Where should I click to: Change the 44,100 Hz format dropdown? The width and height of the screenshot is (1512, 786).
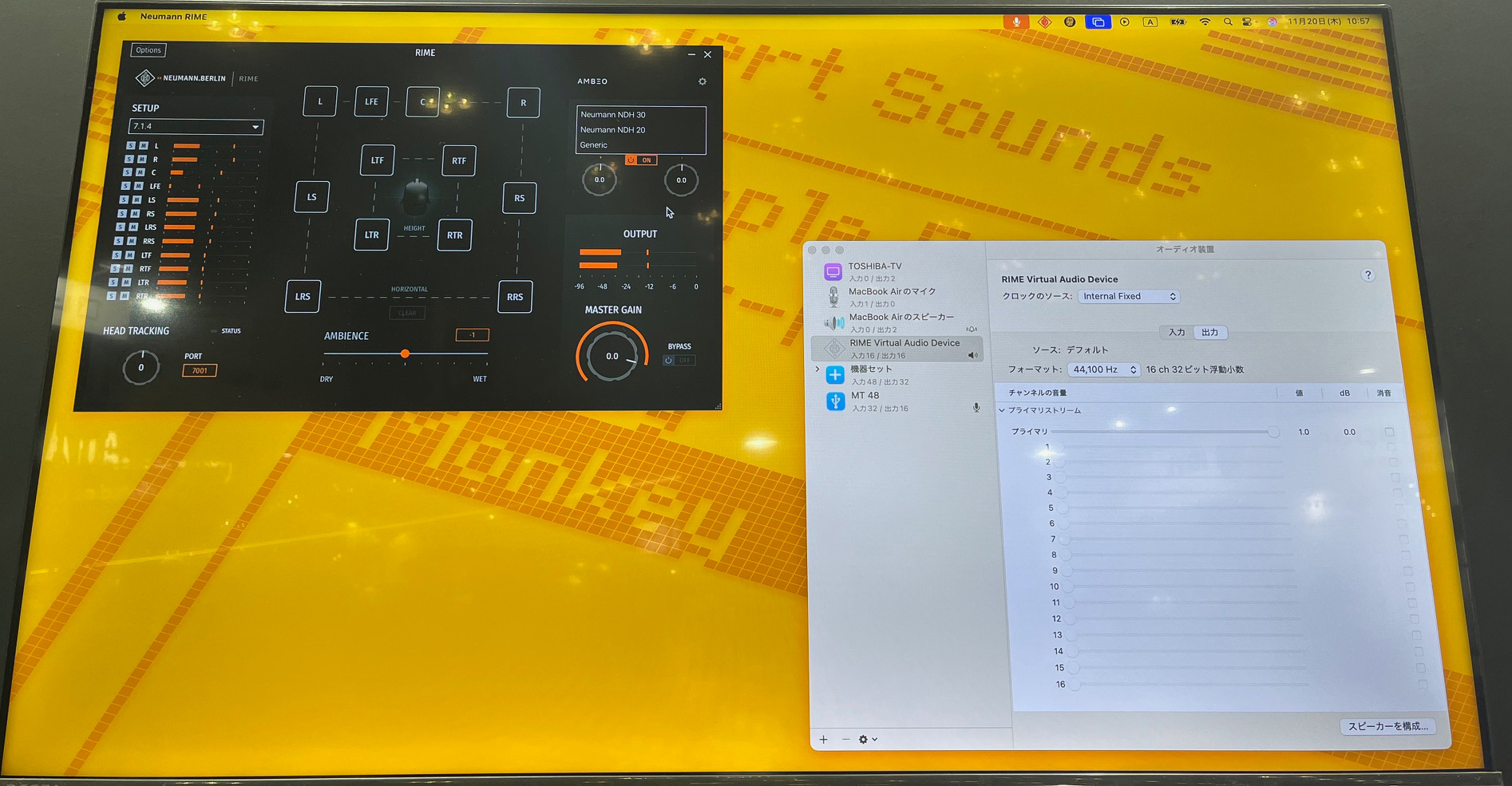(1103, 369)
